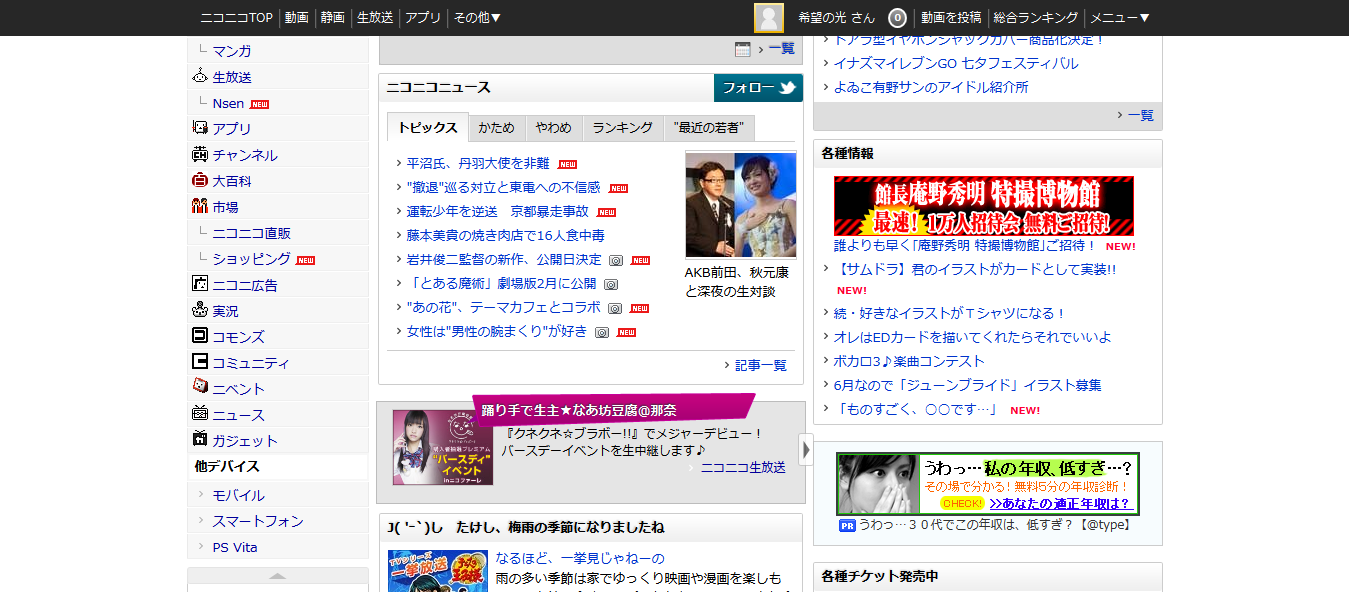This screenshot has height=592, width=1349.
Task: Open the その他 dropdown in top bar
Action: 477,17
